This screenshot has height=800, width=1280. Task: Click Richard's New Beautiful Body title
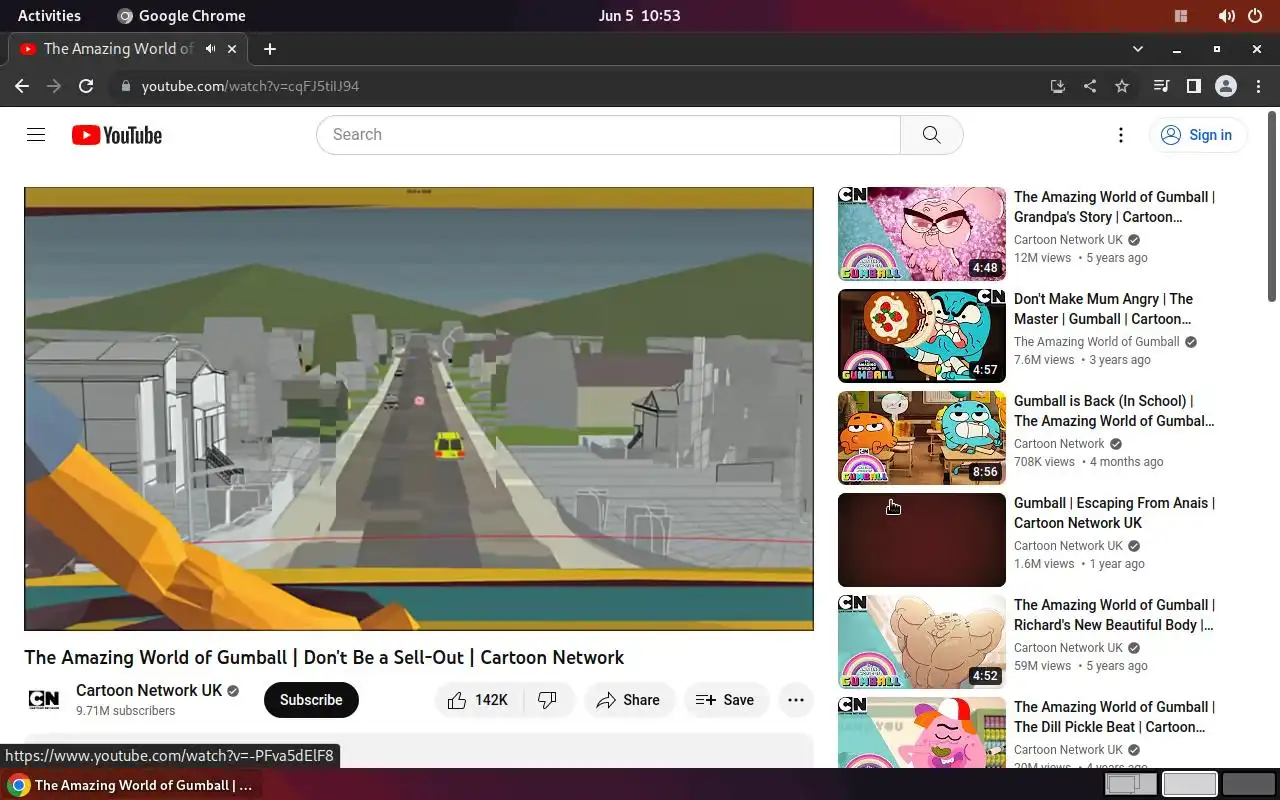1114,615
